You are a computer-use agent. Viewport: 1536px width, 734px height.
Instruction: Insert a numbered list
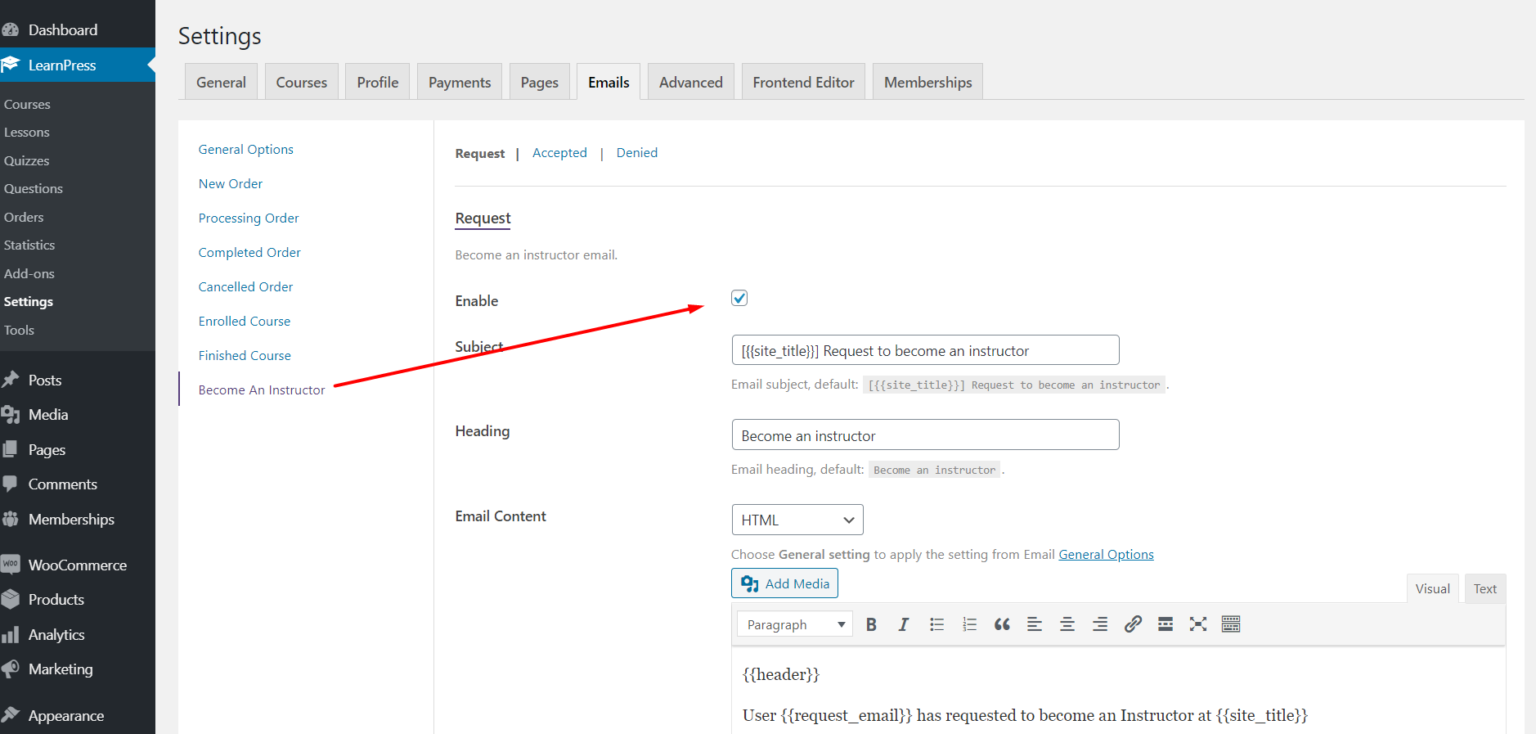(x=969, y=623)
